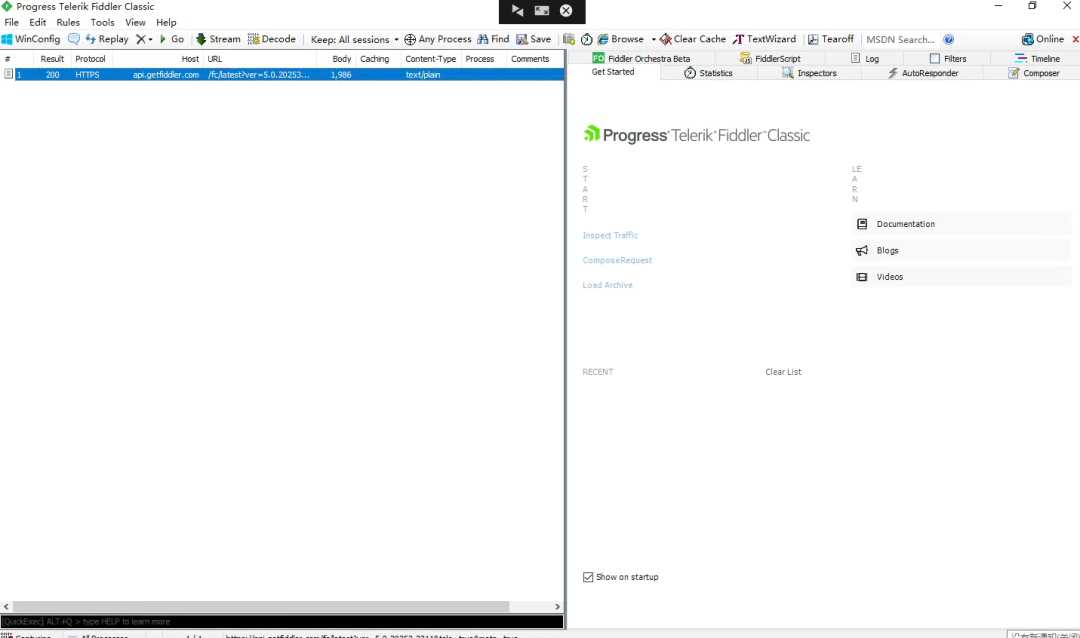Switch to the FiddlerScript tab

pos(770,59)
